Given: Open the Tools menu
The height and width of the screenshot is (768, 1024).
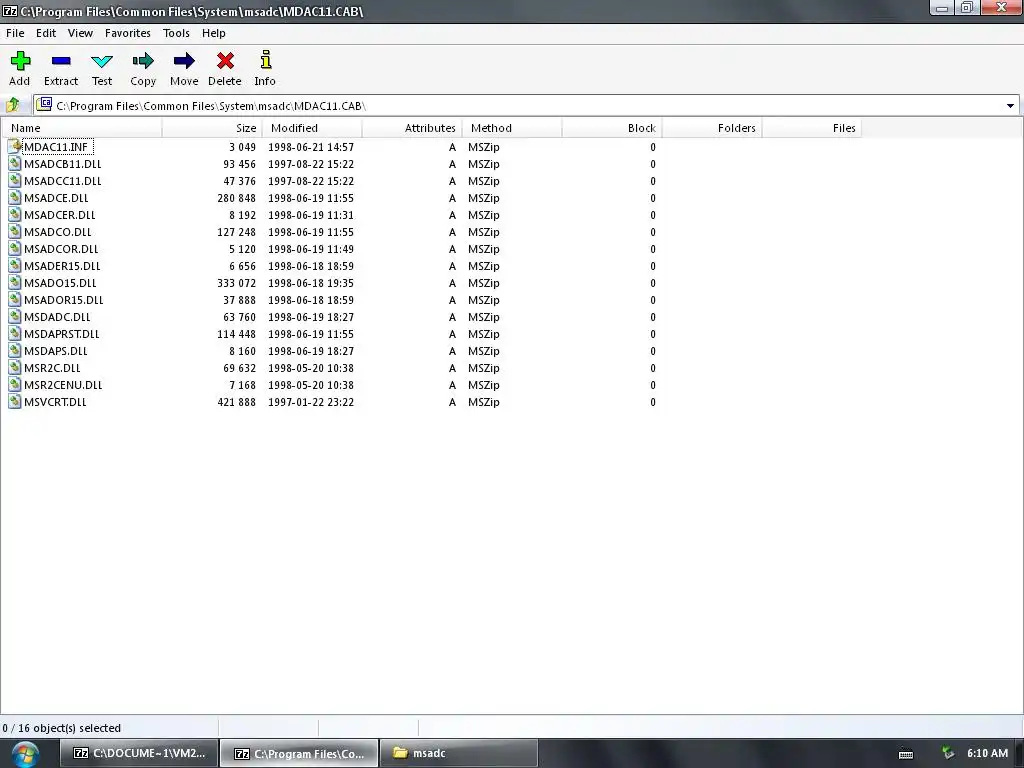Looking at the screenshot, I should (x=176, y=33).
